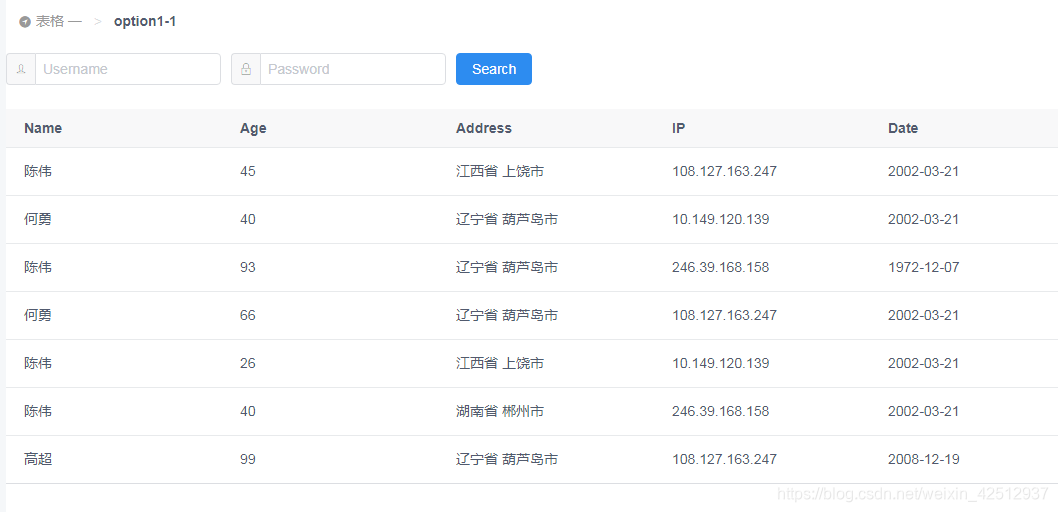
Task: Select the option1-1 breadcrumb item
Action: (145, 22)
